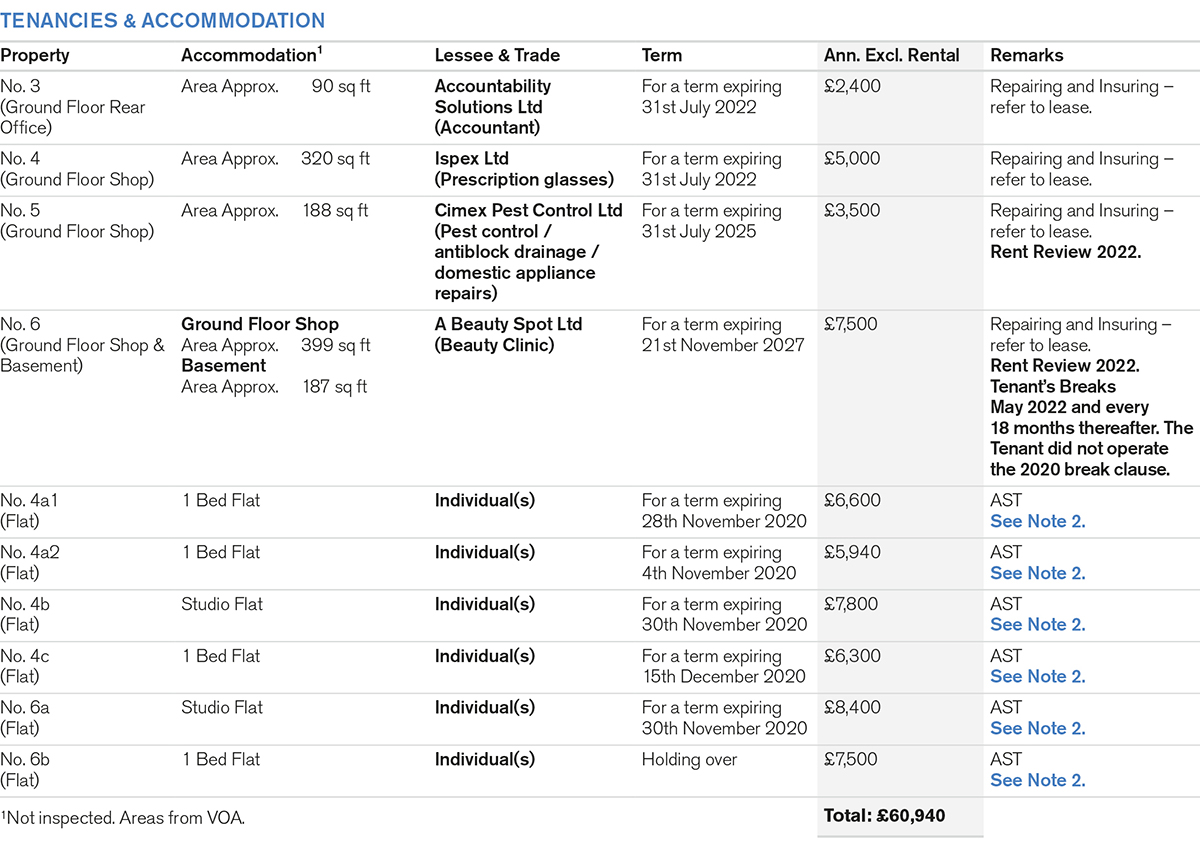
Task: Click the Cimex Pest Control Ltd entry
Action: click(528, 211)
